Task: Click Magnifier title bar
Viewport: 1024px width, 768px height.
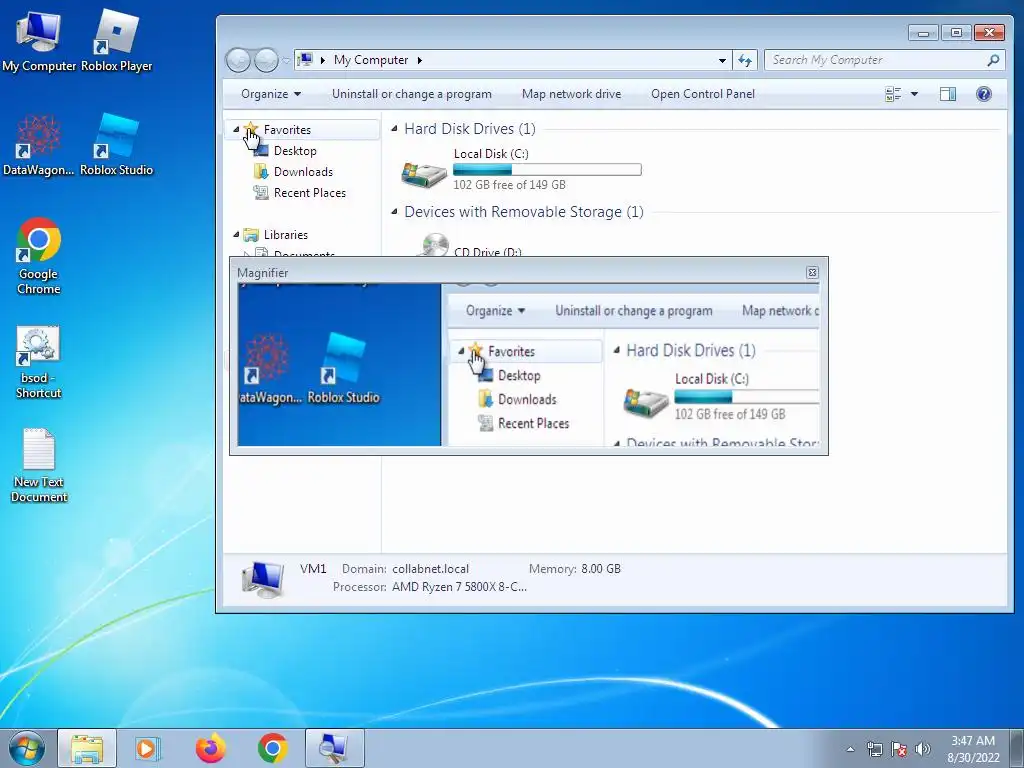Action: tap(522, 272)
